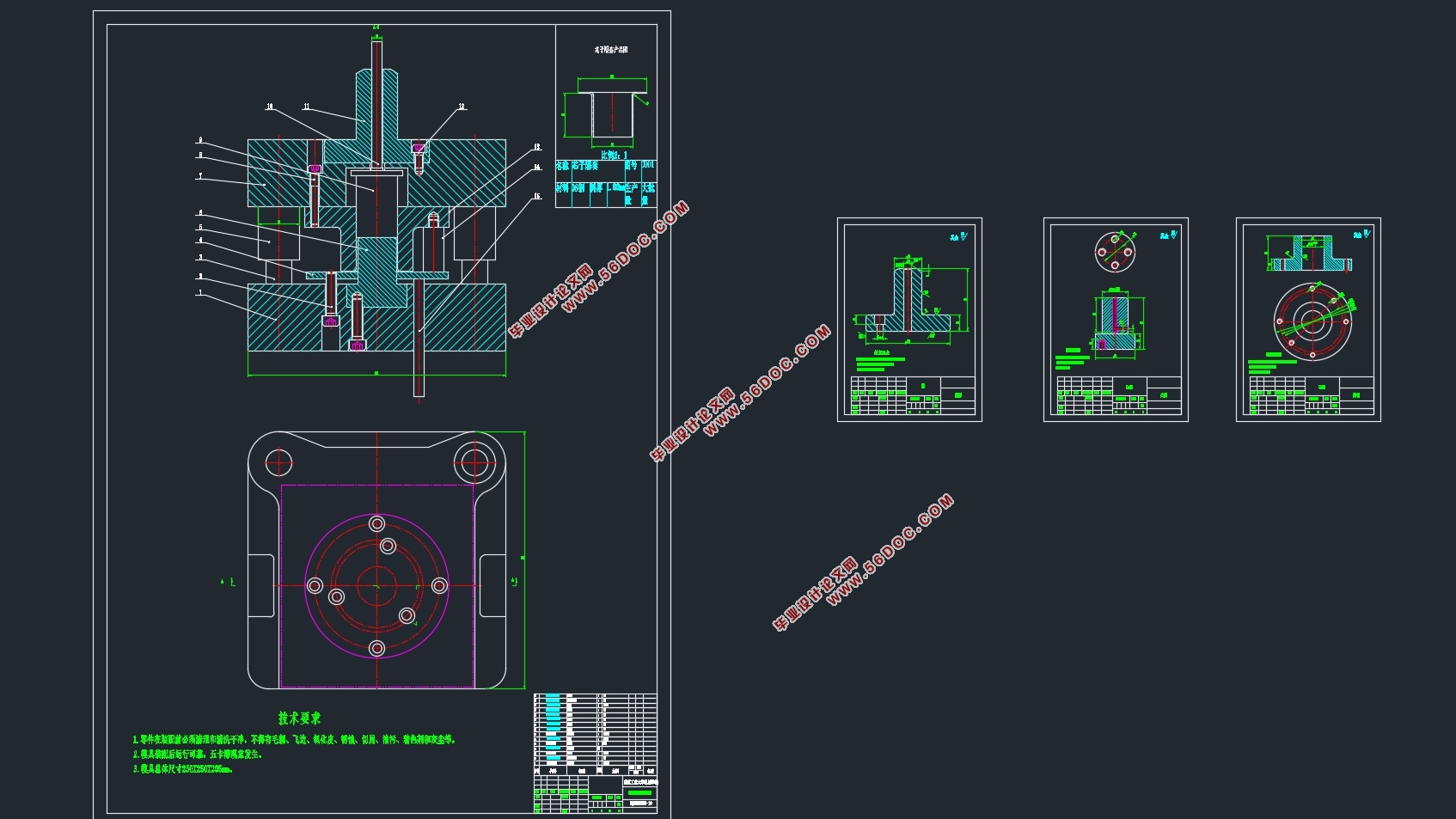This screenshot has width=1456, height=819.
Task: Click the first technical requirement text line
Action: pyautogui.click(x=294, y=739)
